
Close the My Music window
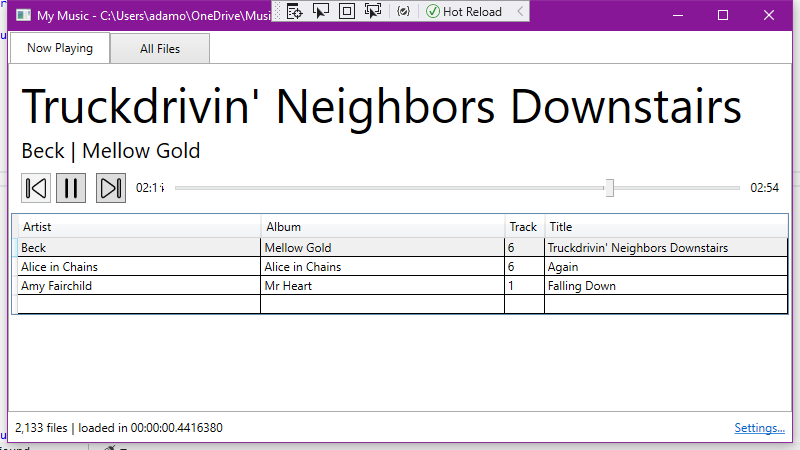769,15
